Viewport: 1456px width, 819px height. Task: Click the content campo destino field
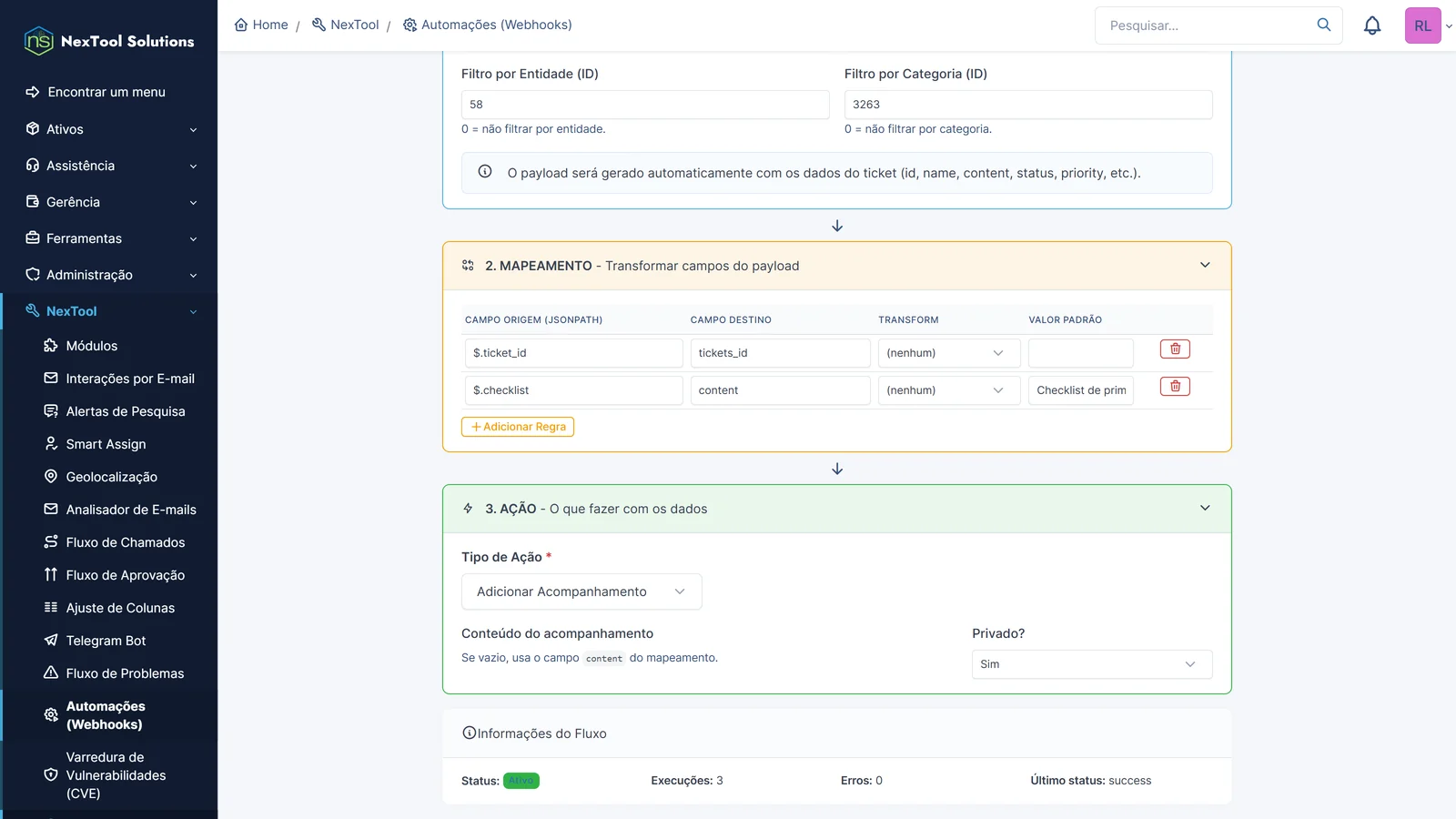tap(781, 390)
